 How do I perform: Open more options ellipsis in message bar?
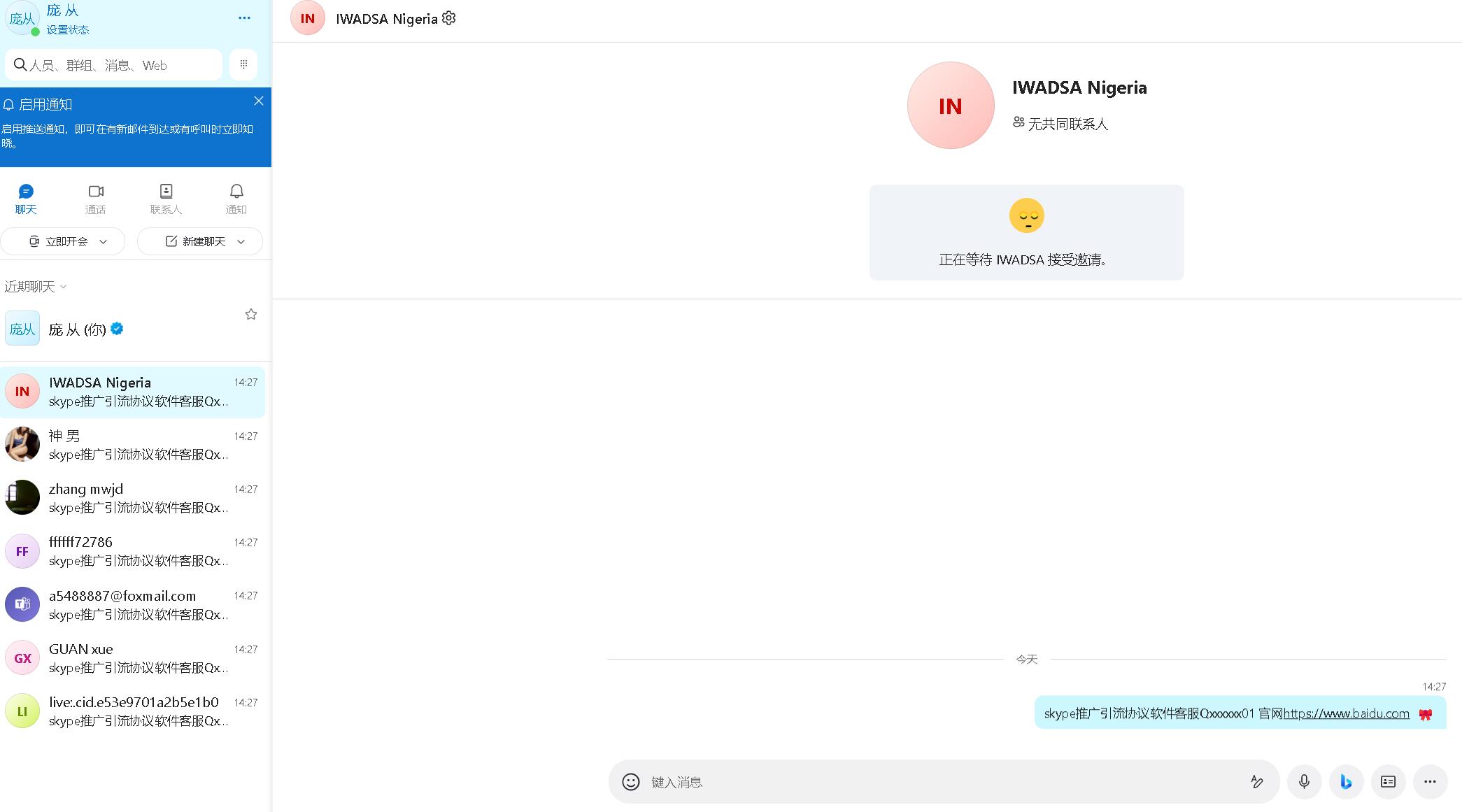coord(1430,782)
